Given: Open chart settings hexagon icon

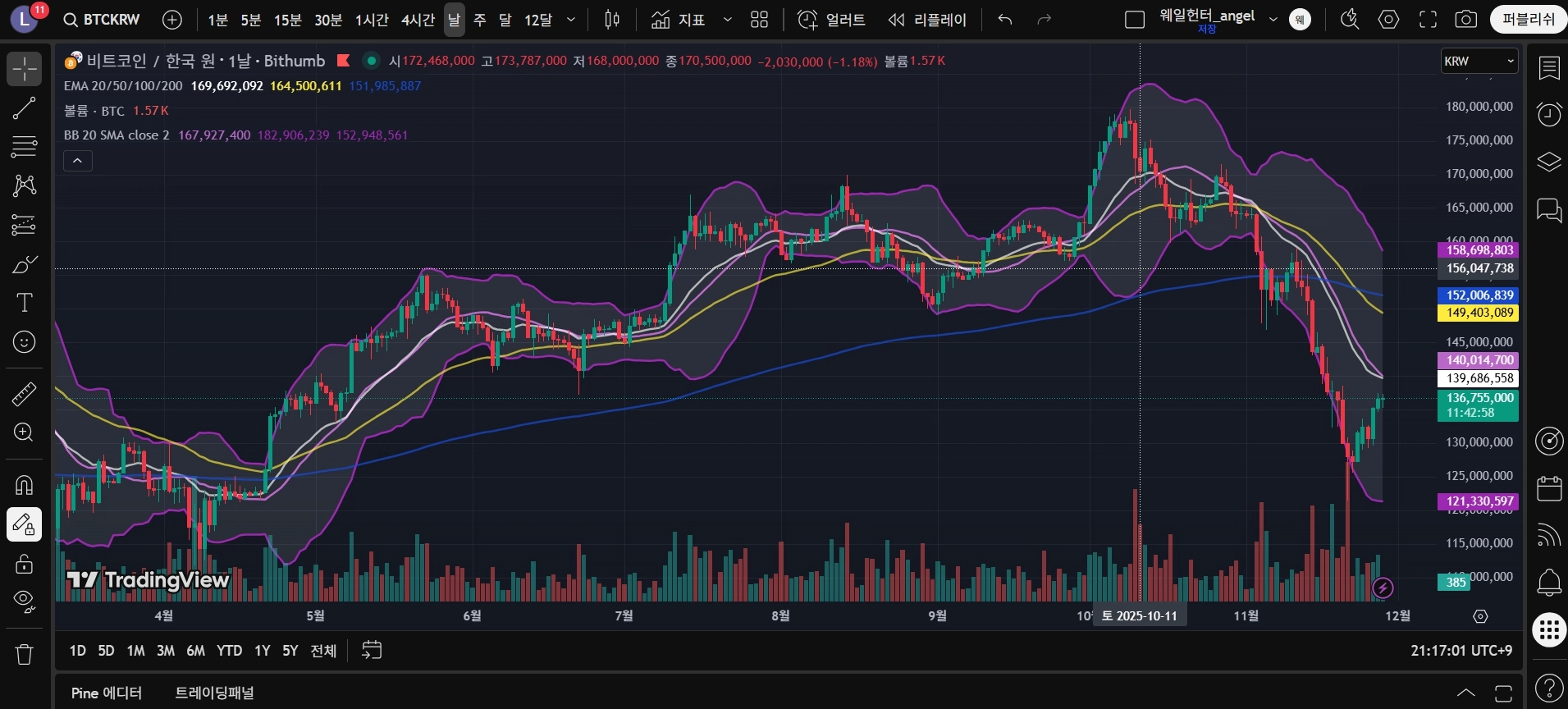Looking at the screenshot, I should pos(1388,20).
